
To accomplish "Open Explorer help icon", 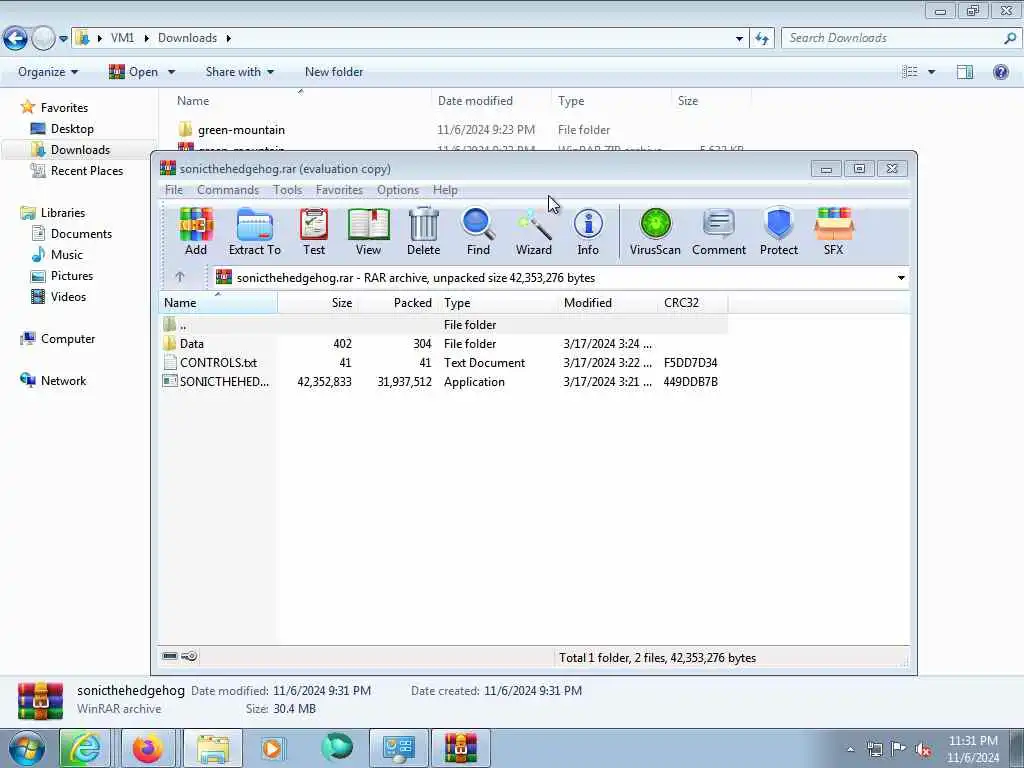I will pos(1000,72).
